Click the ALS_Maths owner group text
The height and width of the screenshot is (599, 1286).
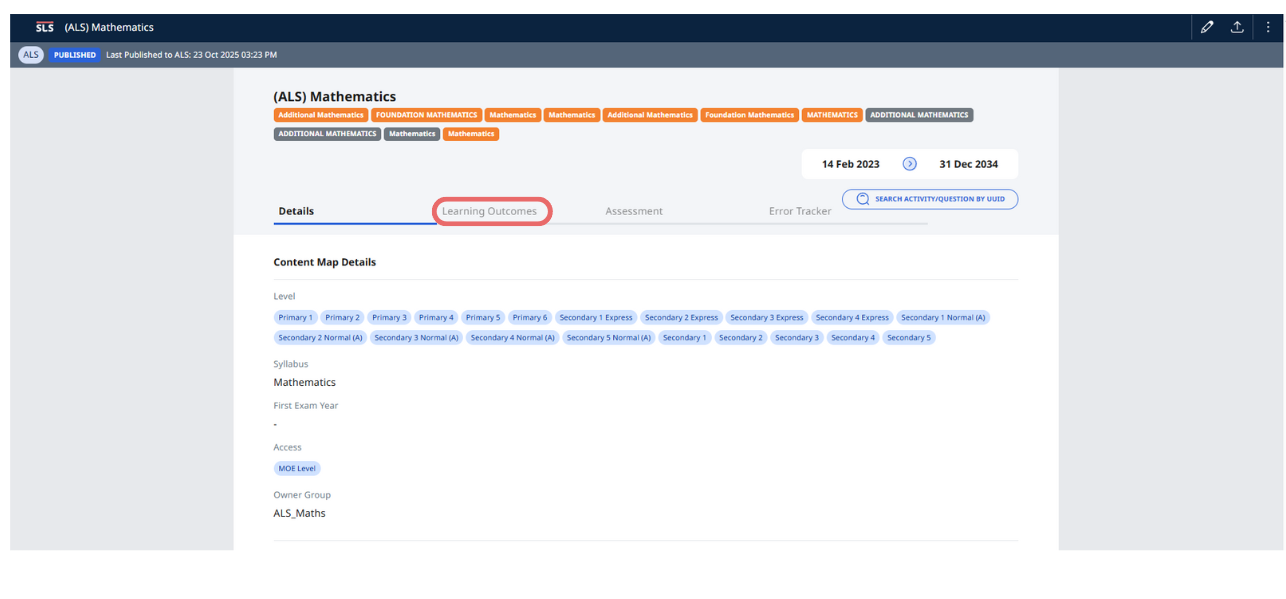coord(300,513)
